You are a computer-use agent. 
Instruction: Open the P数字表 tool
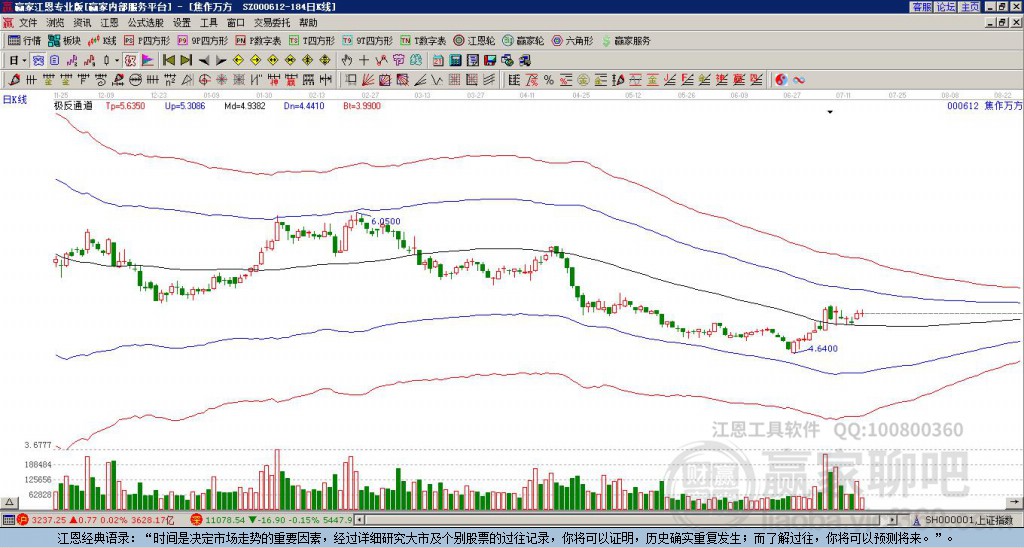tap(259, 40)
